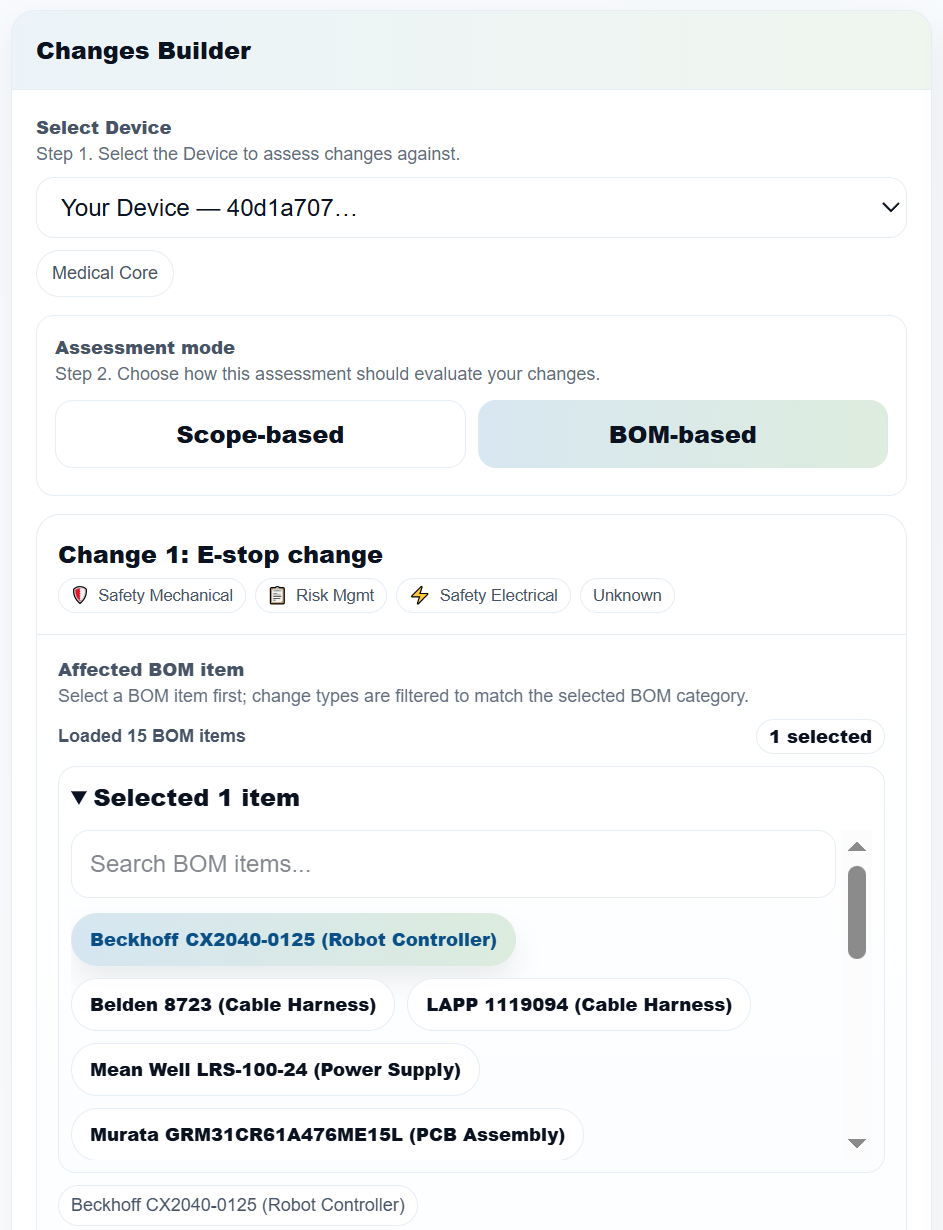Click the Unknown category tag

pyautogui.click(x=627, y=595)
